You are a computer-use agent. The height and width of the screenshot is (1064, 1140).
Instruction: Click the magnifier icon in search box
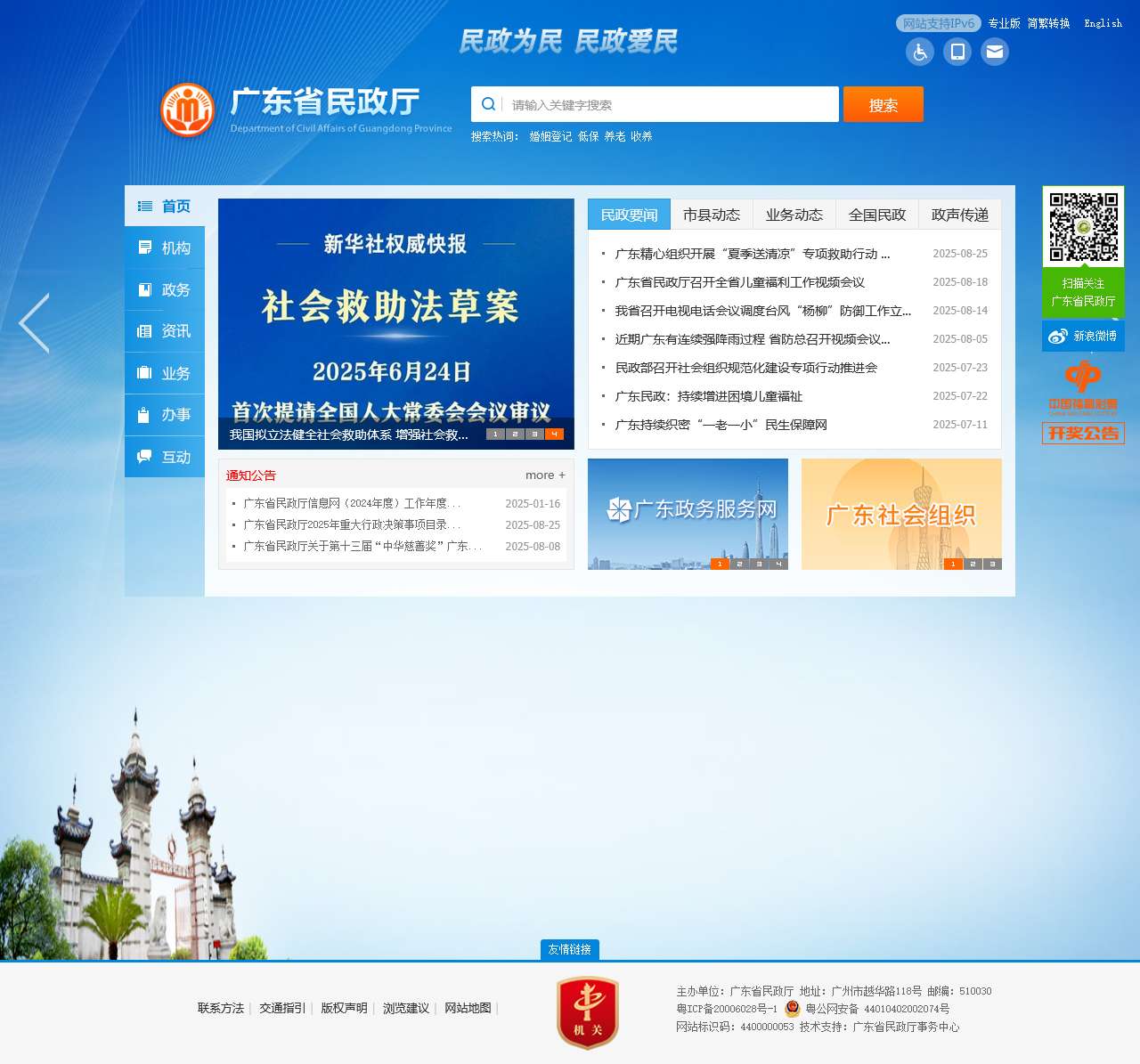click(x=488, y=103)
